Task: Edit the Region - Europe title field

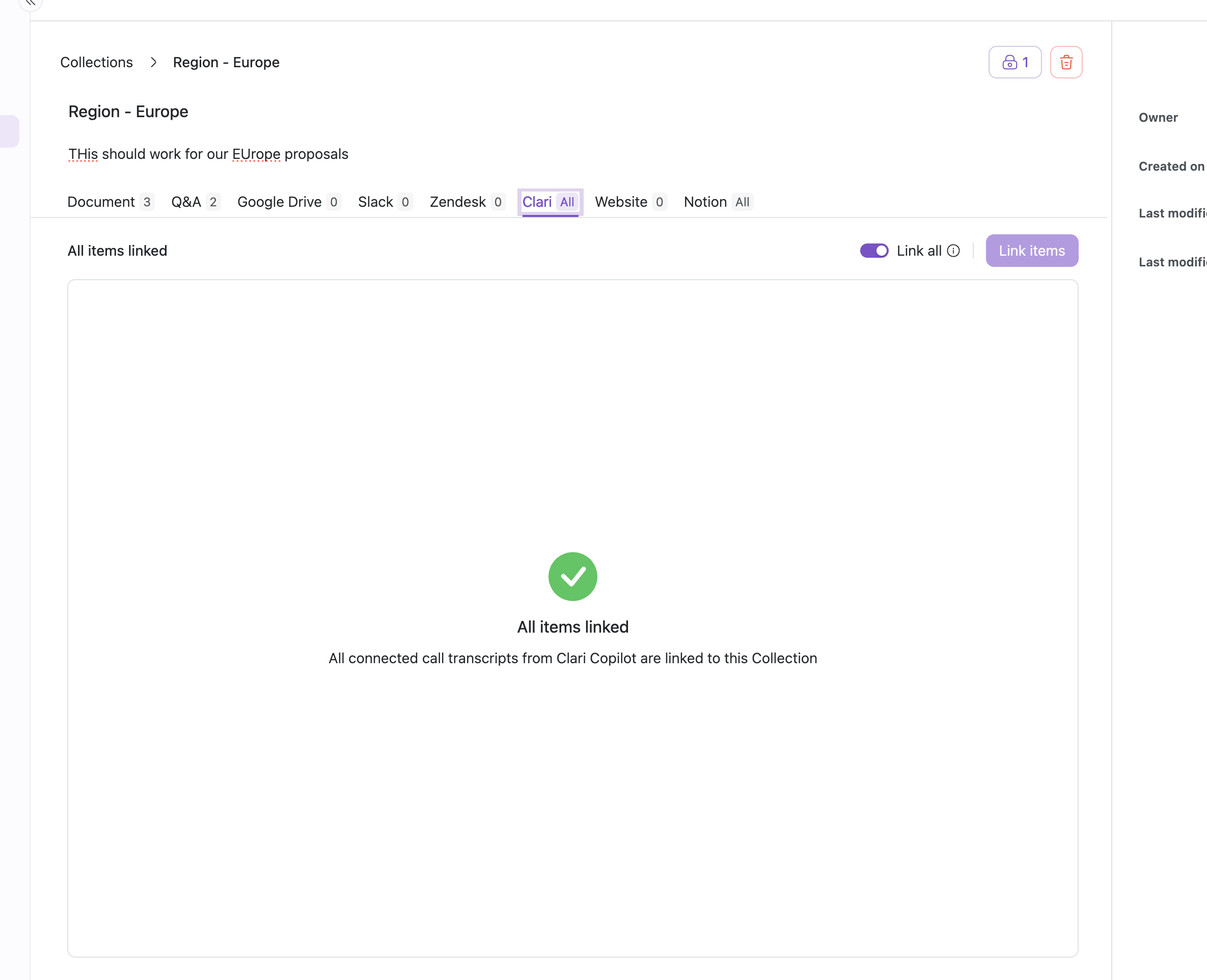Action: (x=128, y=112)
